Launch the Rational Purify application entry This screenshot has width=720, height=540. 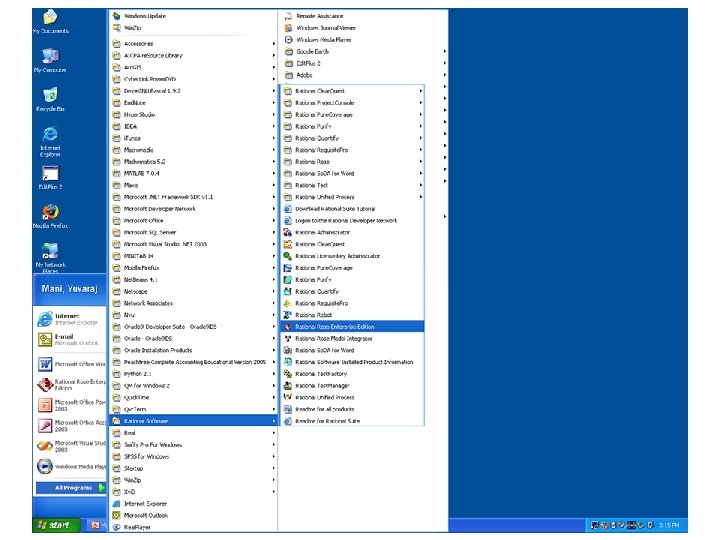[352, 280]
